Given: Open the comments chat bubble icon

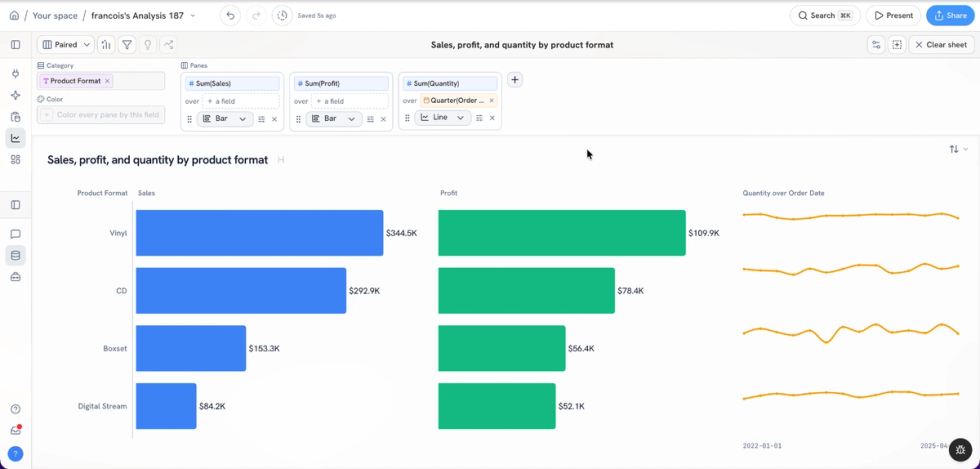Looking at the screenshot, I should (16, 234).
